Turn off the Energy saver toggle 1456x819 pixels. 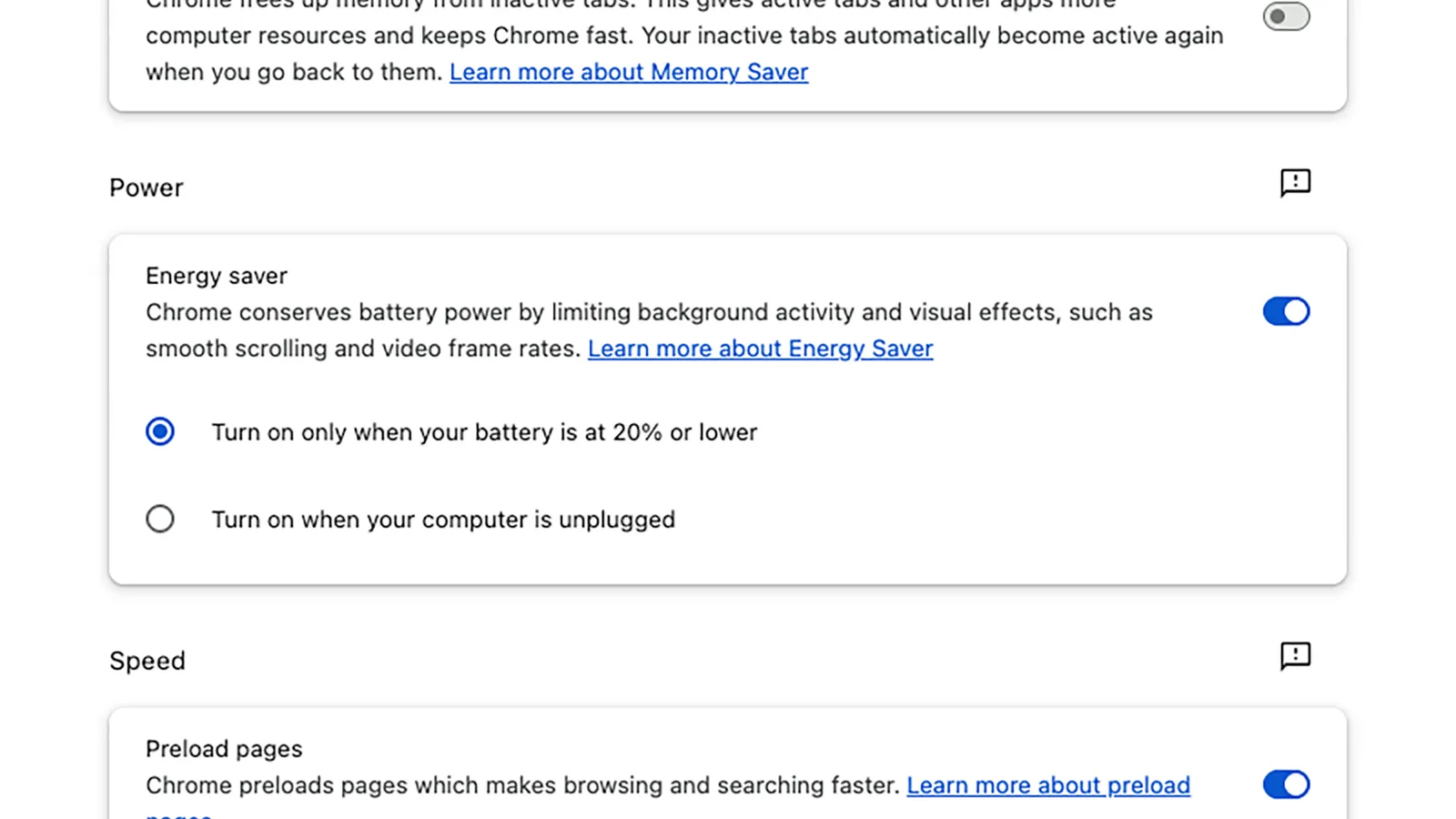1286,311
